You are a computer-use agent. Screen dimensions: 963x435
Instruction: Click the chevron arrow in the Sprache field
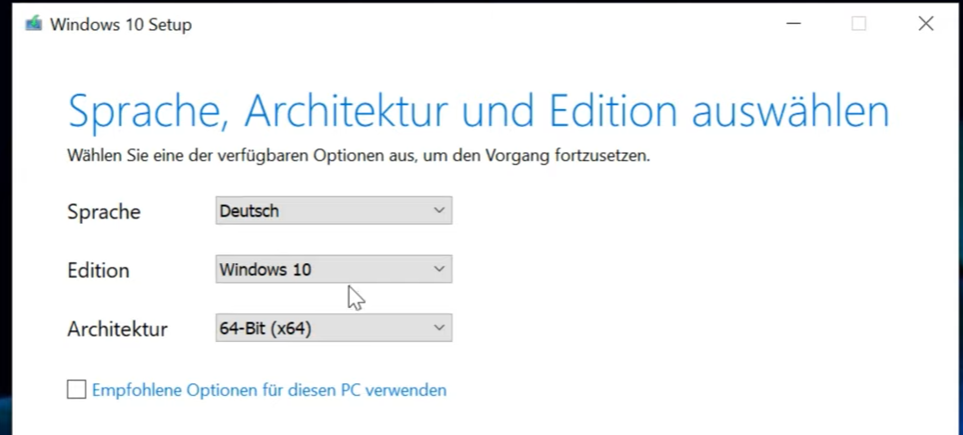(439, 210)
